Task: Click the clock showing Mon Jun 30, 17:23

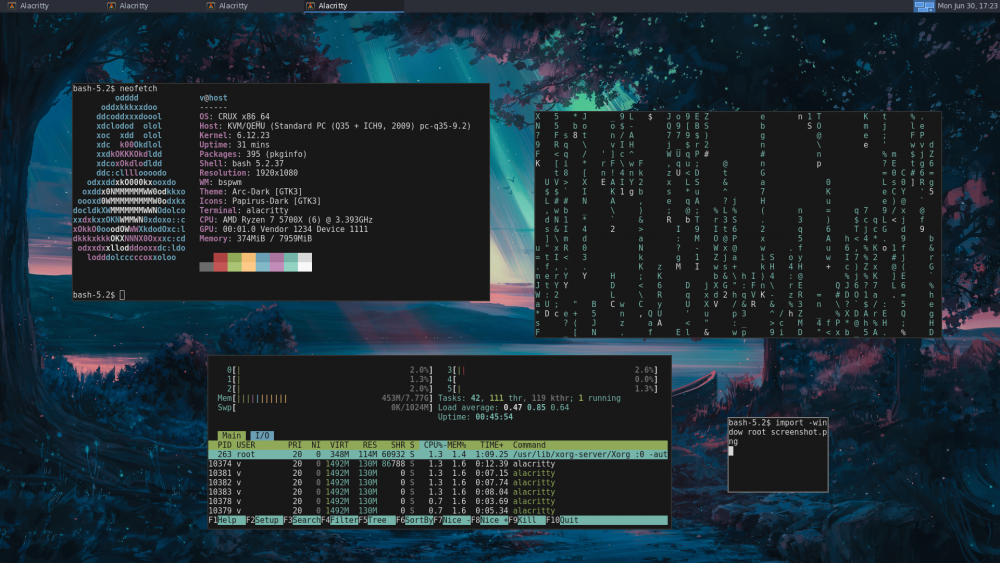Action: click(x=967, y=6)
